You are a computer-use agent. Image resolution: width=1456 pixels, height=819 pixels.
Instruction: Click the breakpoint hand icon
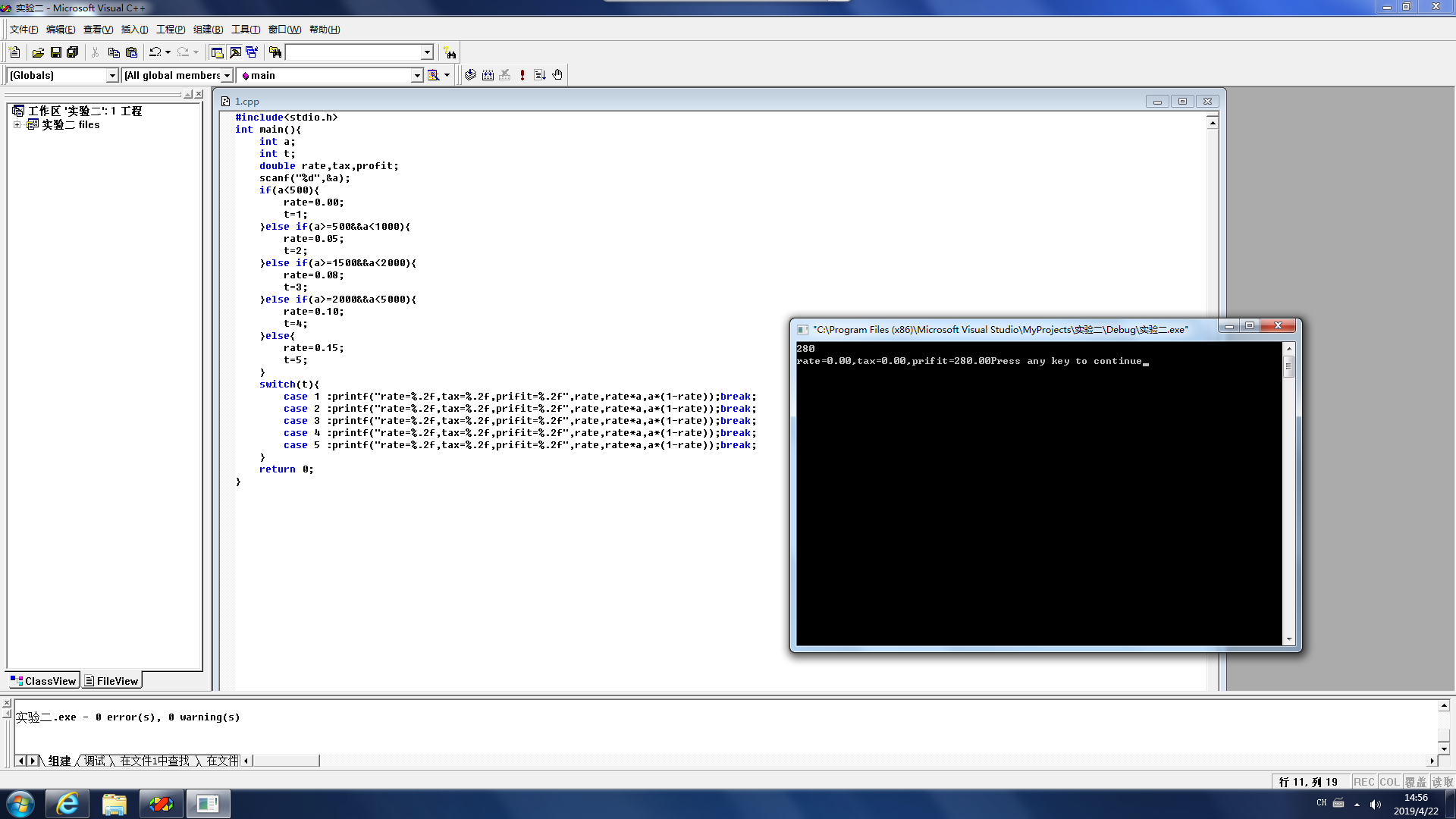pyautogui.click(x=557, y=75)
